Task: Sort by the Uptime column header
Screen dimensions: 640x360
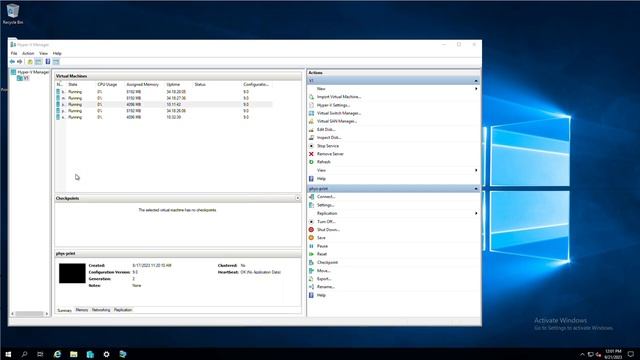Action: click(x=173, y=84)
